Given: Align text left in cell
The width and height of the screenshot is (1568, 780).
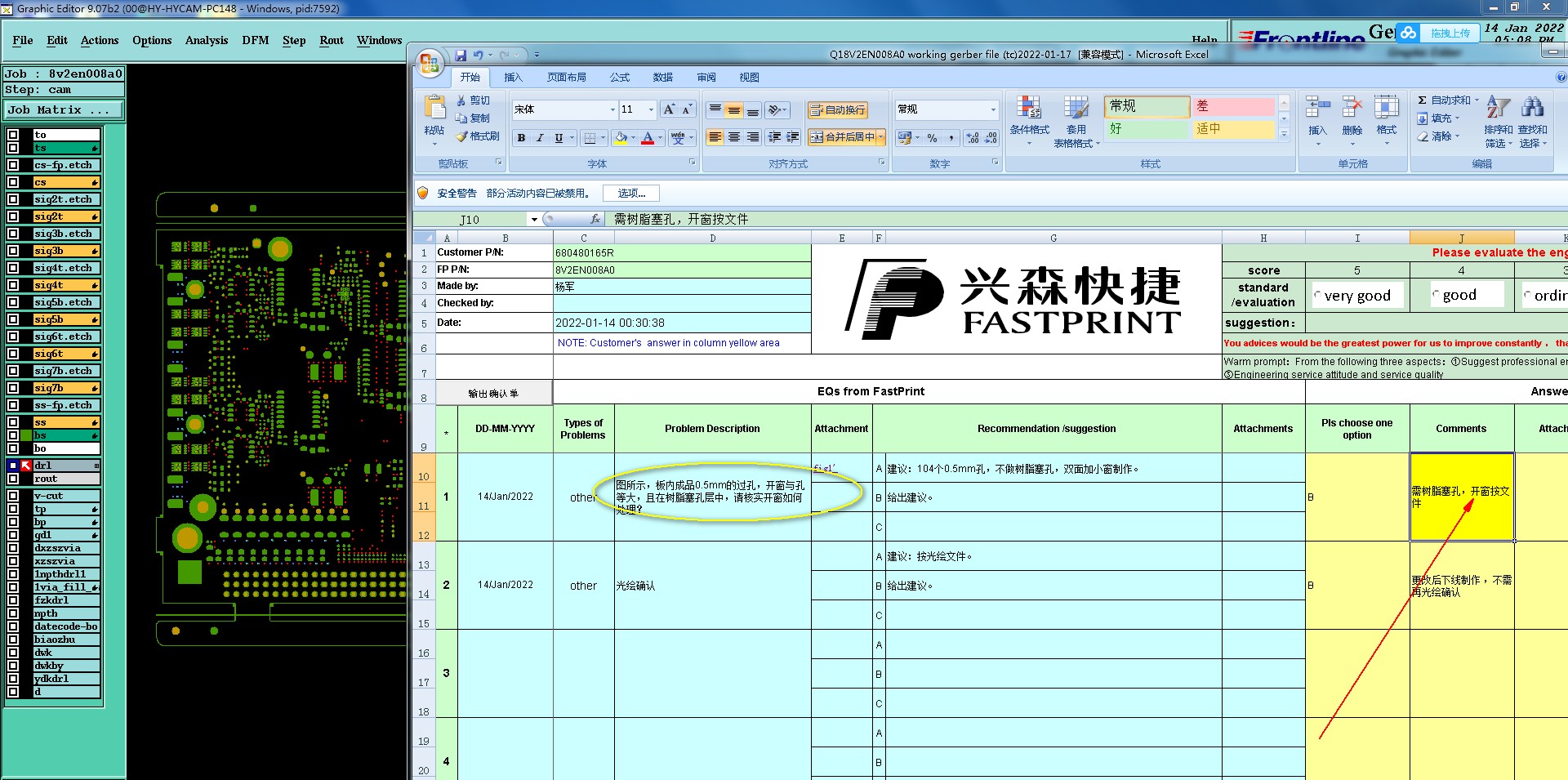Looking at the screenshot, I should point(715,137).
